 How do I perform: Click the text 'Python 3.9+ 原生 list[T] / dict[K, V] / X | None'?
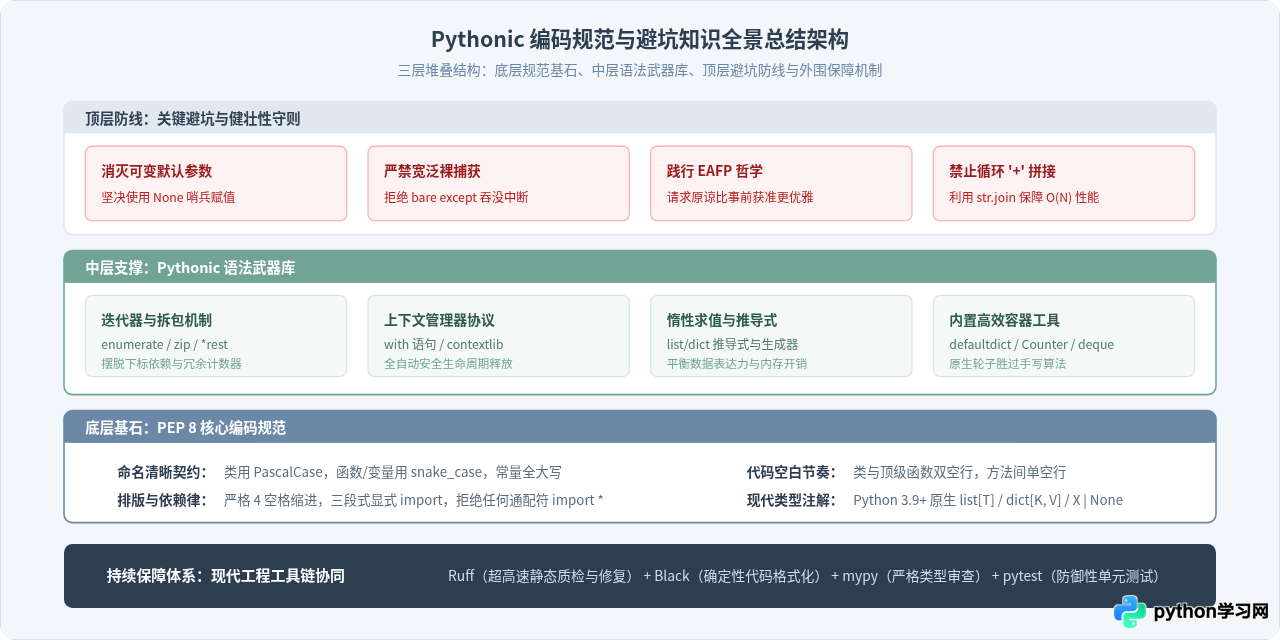coord(988,500)
